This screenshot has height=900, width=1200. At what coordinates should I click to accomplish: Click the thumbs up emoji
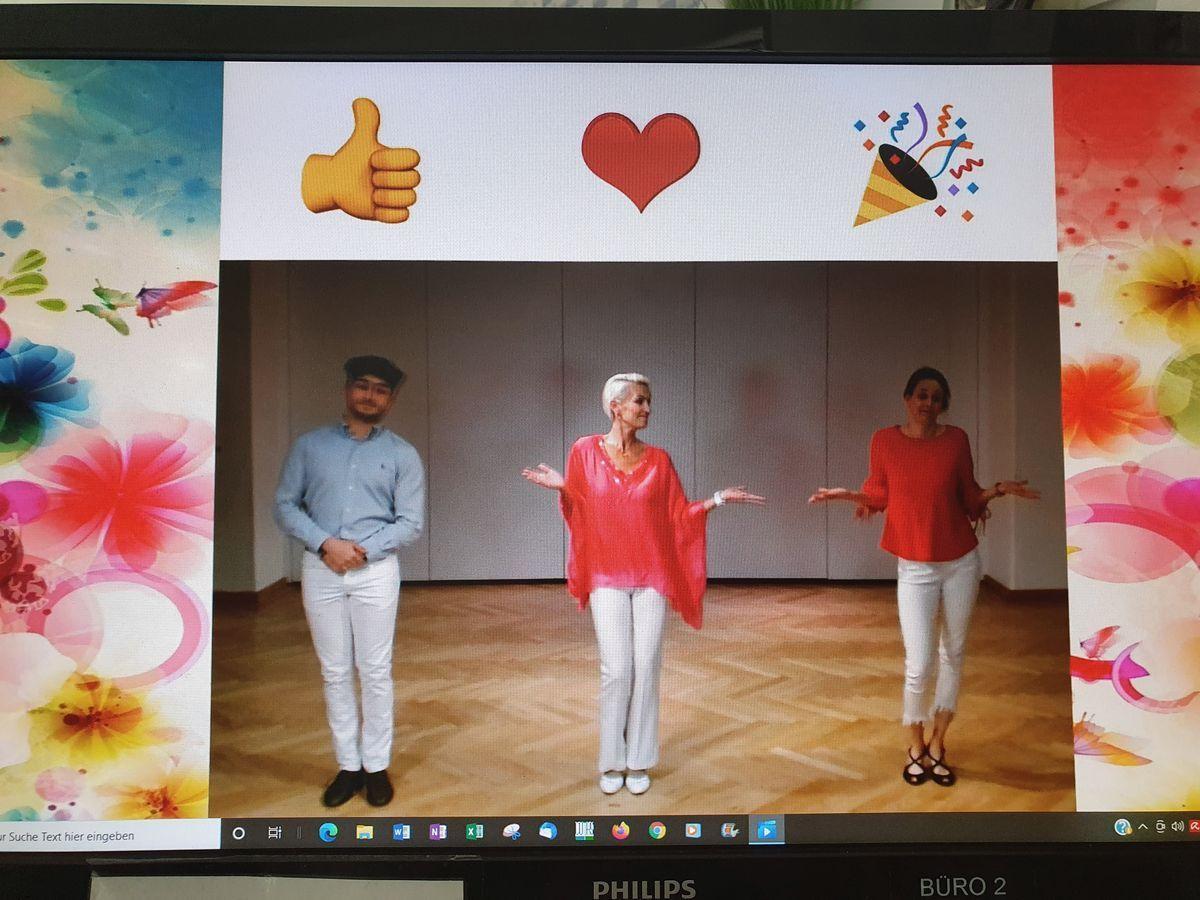(x=361, y=162)
